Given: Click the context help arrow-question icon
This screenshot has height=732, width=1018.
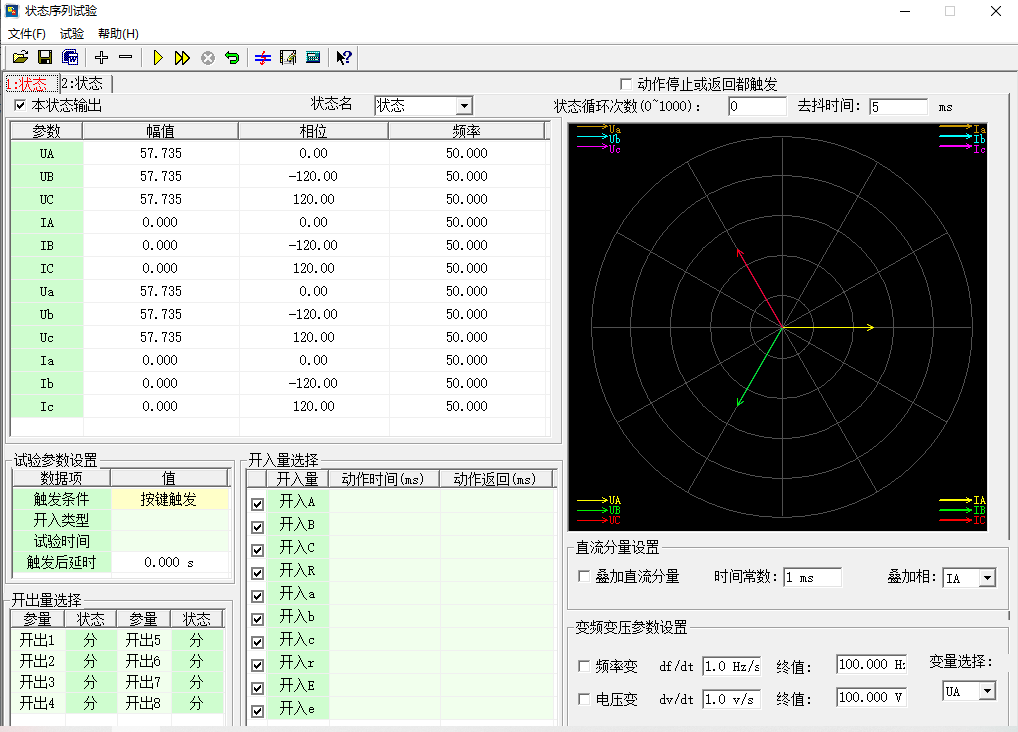Looking at the screenshot, I should tap(343, 58).
